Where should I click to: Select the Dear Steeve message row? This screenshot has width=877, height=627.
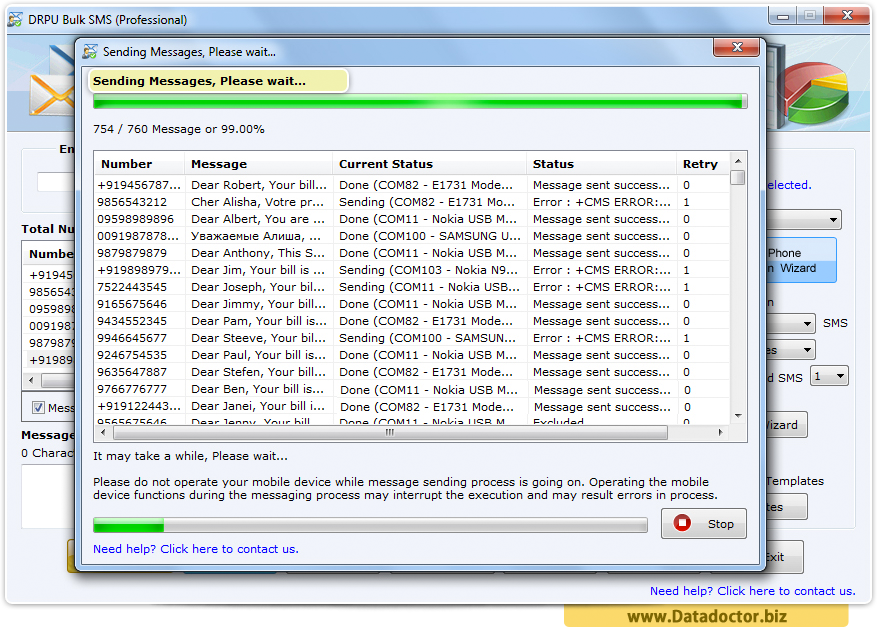(x=412, y=338)
